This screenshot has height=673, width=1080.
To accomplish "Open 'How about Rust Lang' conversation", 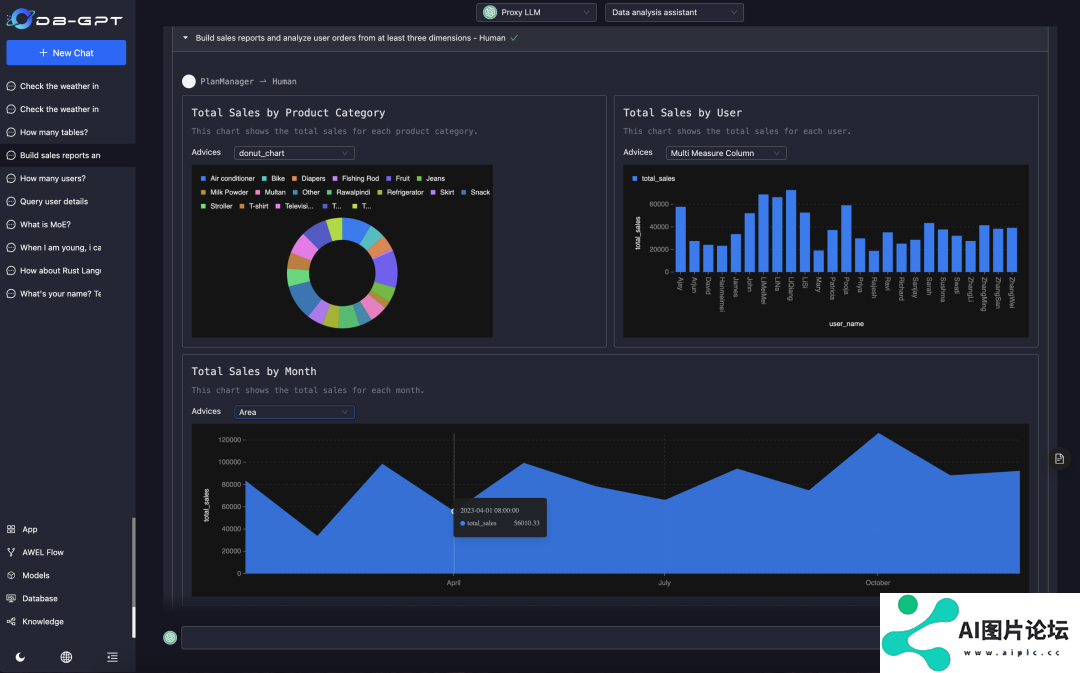I will pyautogui.click(x=60, y=271).
